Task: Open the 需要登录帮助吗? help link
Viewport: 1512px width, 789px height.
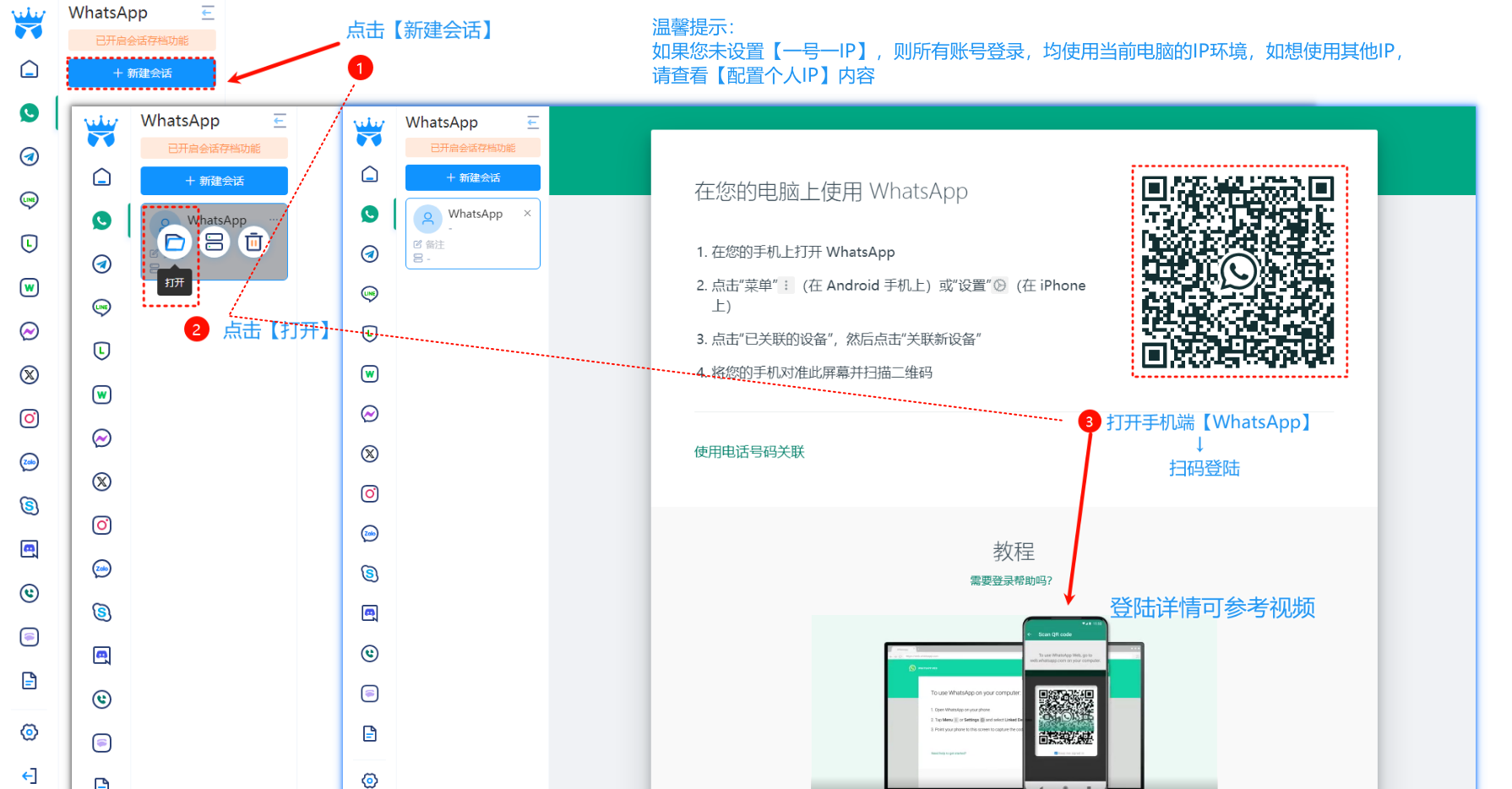Action: click(1010, 580)
